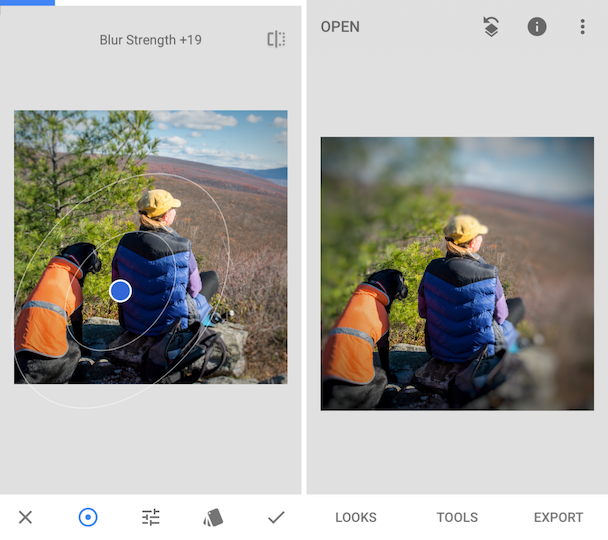Tap the OPEN button
This screenshot has height=540, width=608.
coord(340,27)
